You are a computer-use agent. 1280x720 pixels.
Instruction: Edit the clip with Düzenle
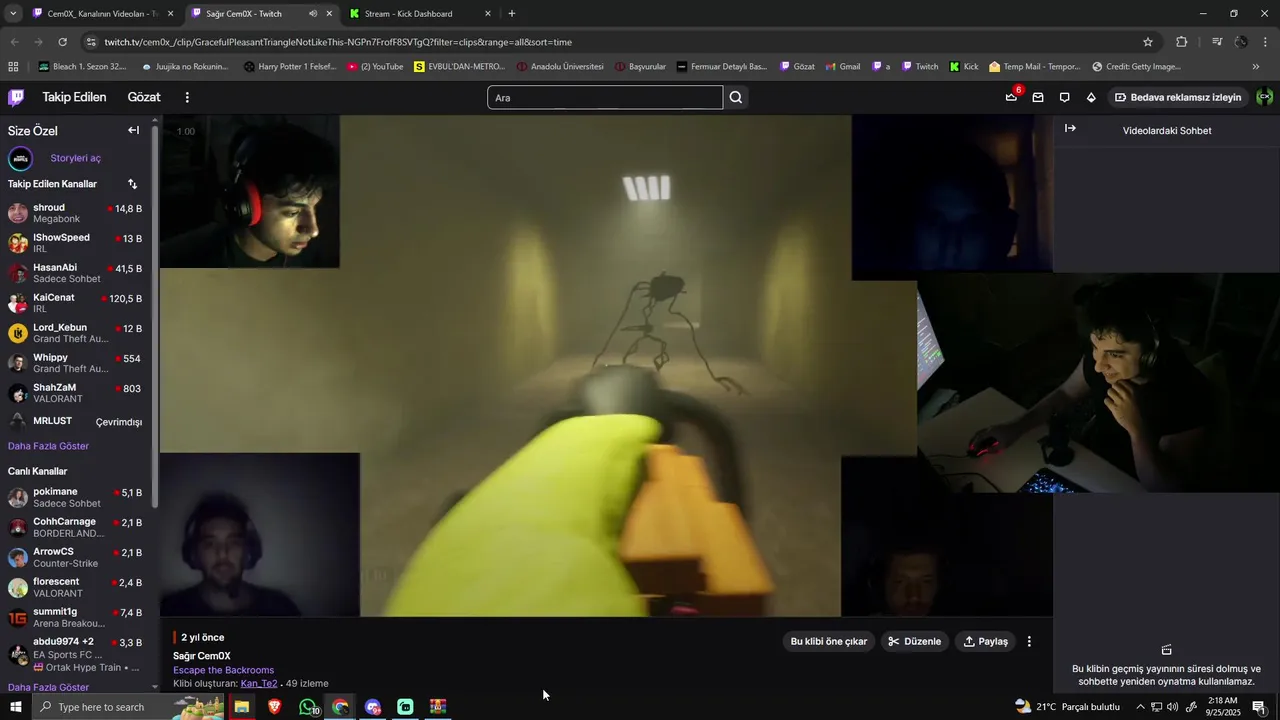tap(915, 642)
